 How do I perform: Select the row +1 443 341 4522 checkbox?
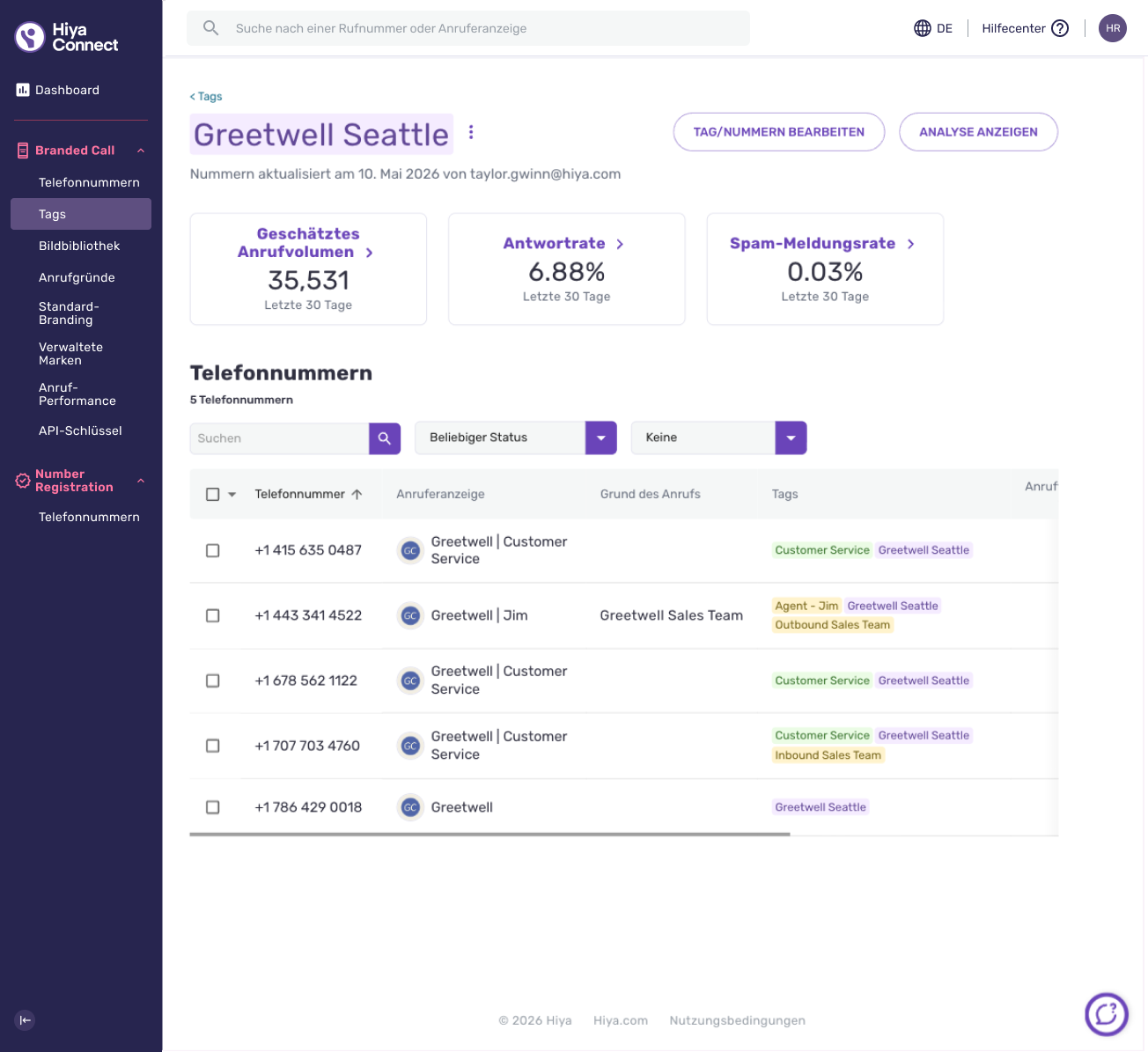(x=212, y=615)
